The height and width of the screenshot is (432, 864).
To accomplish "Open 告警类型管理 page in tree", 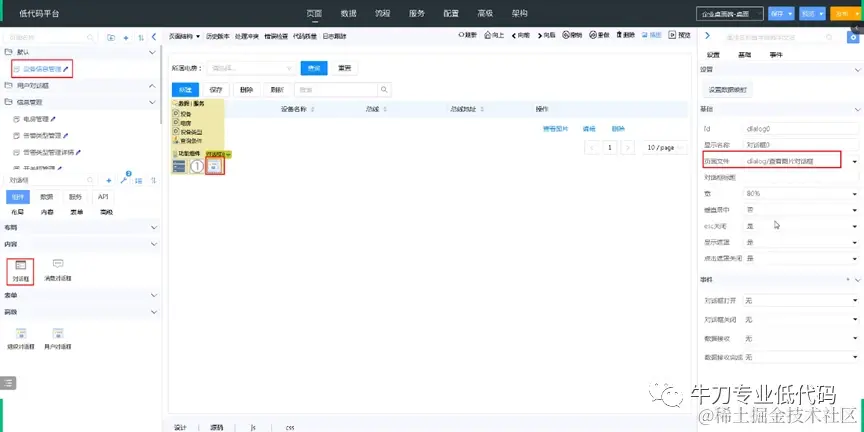I will [42, 136].
